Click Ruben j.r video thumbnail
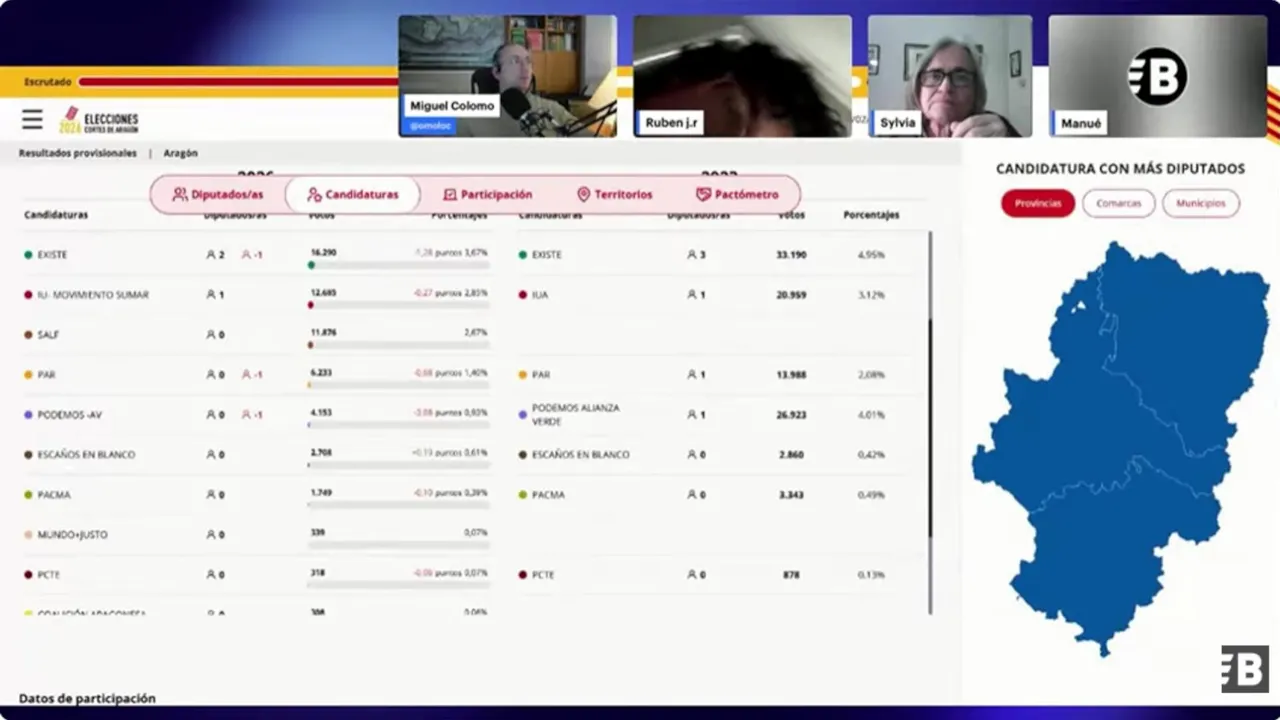Image resolution: width=1280 pixels, height=720 pixels. pos(742,76)
